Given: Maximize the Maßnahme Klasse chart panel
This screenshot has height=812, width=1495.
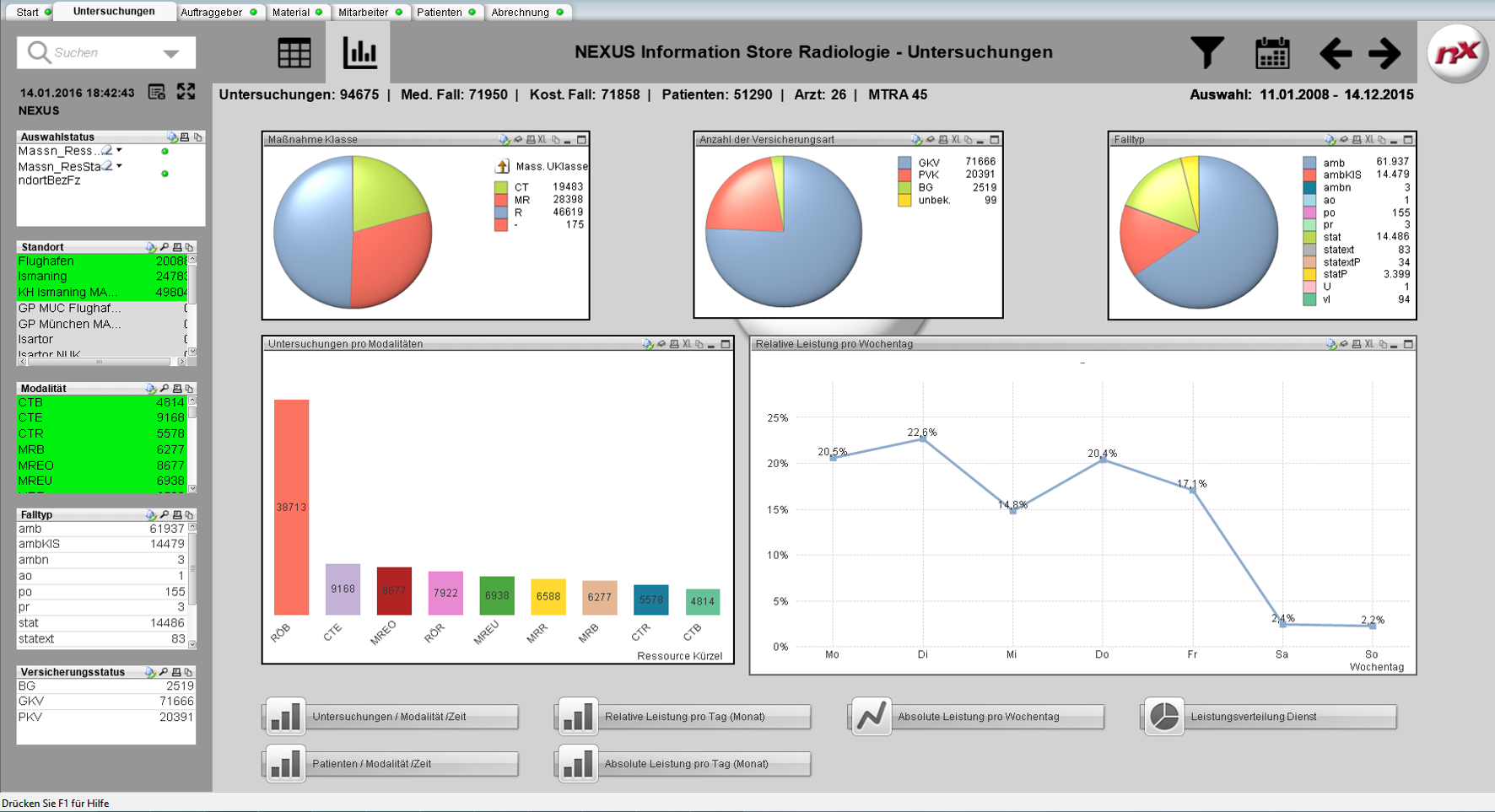Looking at the screenshot, I should pyautogui.click(x=581, y=140).
